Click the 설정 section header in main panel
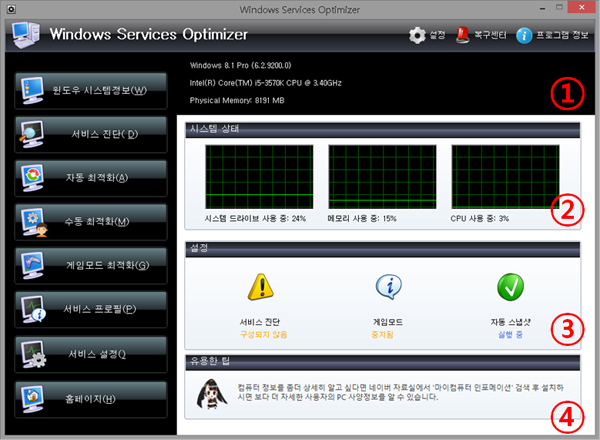Image resolution: width=600 pixels, height=440 pixels. (x=383, y=249)
